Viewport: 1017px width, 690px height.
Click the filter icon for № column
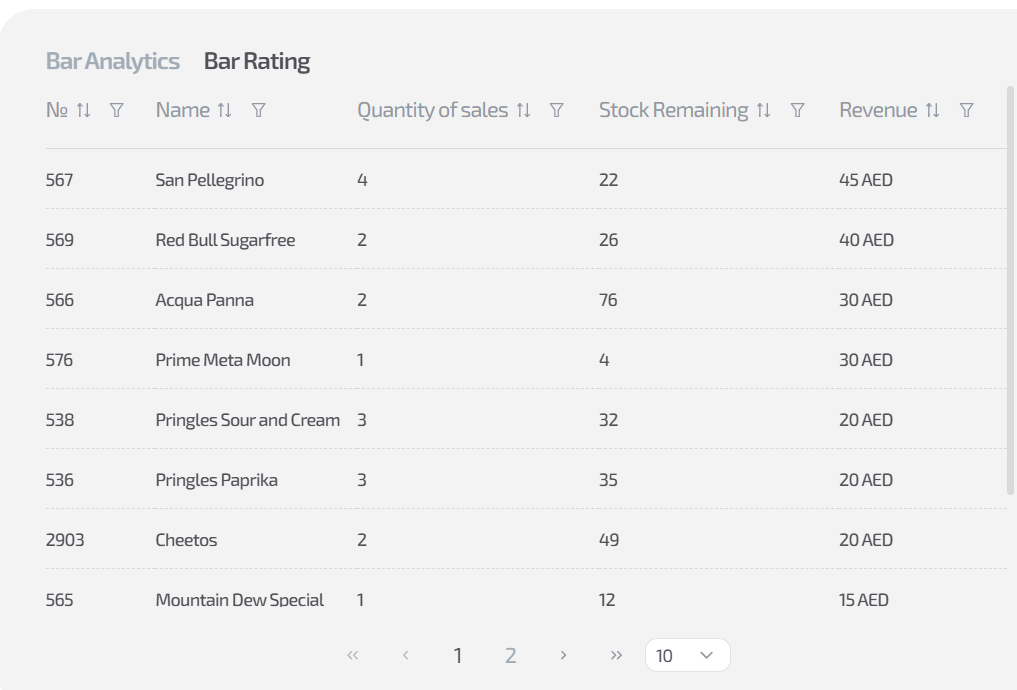[x=117, y=110]
